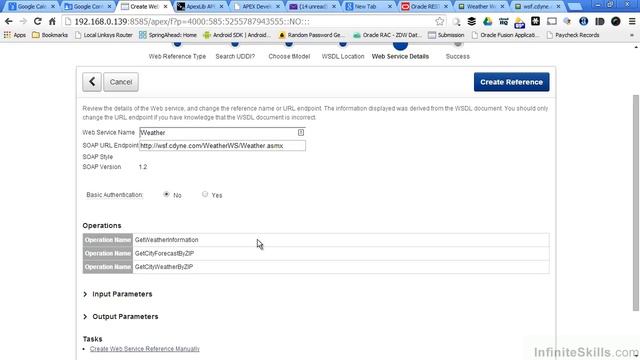Click the browser address bar
The image size is (640, 360).
(253, 22)
